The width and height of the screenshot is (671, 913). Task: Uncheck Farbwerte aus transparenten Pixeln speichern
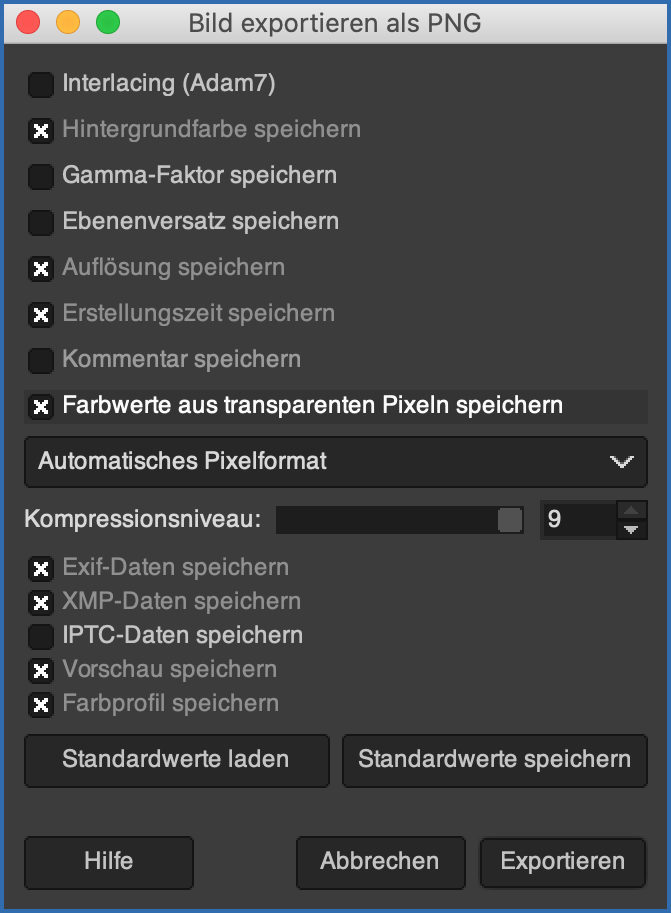[40, 406]
